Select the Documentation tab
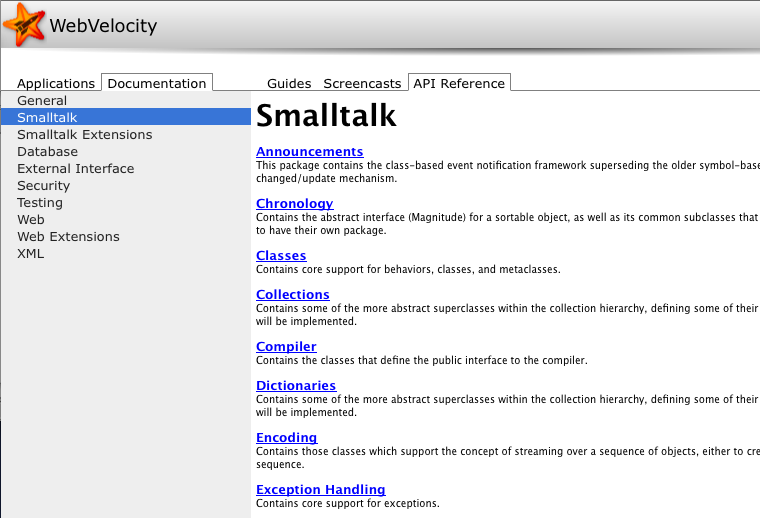 pos(157,83)
